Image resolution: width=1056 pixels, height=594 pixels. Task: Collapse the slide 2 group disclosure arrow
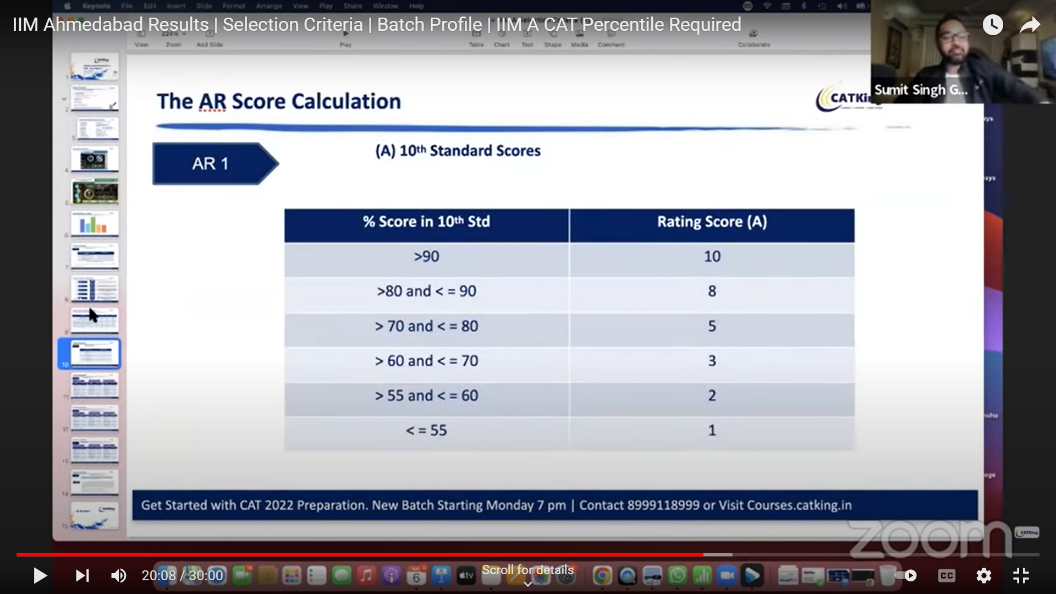[64, 99]
